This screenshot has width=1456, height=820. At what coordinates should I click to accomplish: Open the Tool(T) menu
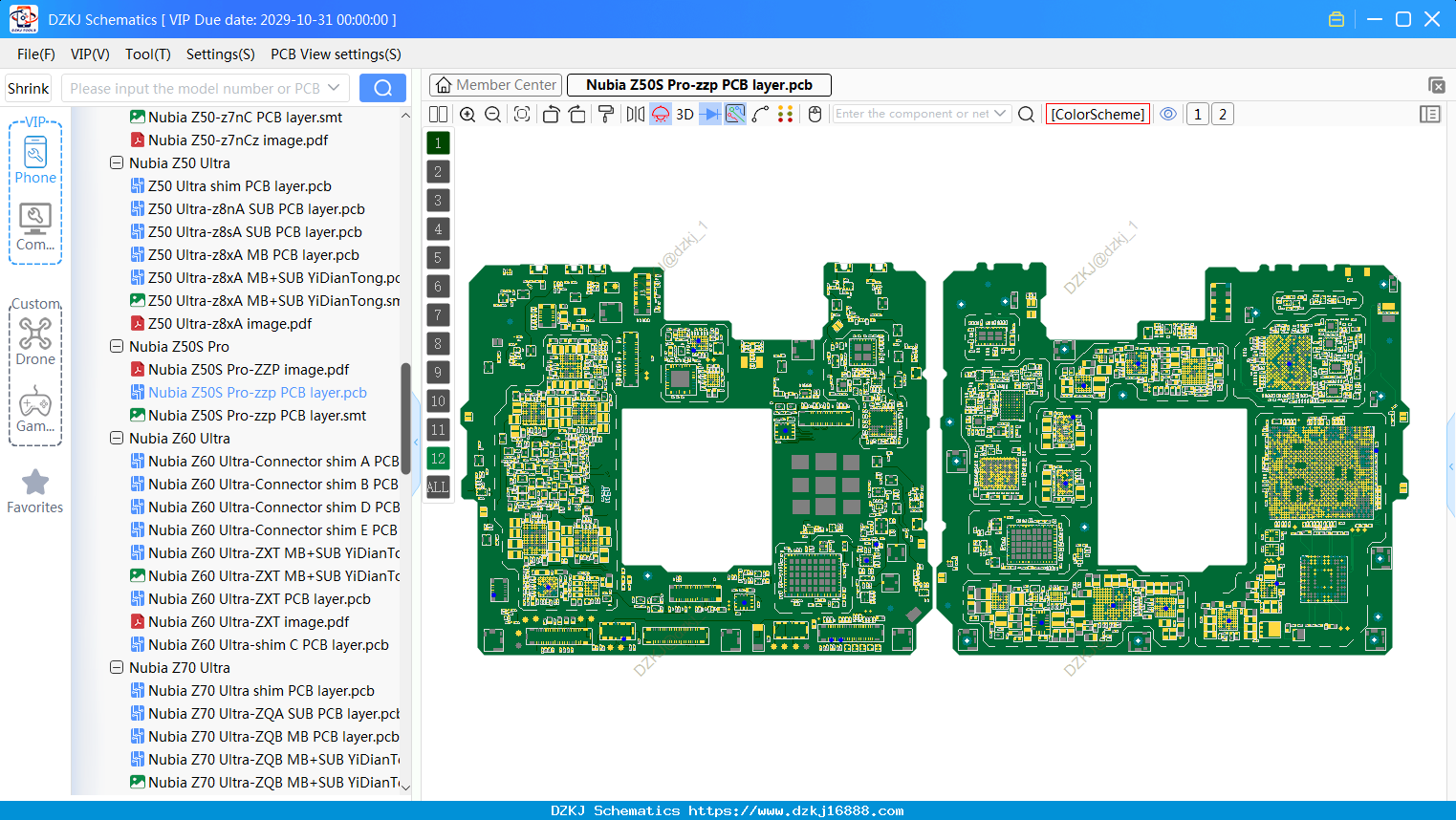coord(148,54)
